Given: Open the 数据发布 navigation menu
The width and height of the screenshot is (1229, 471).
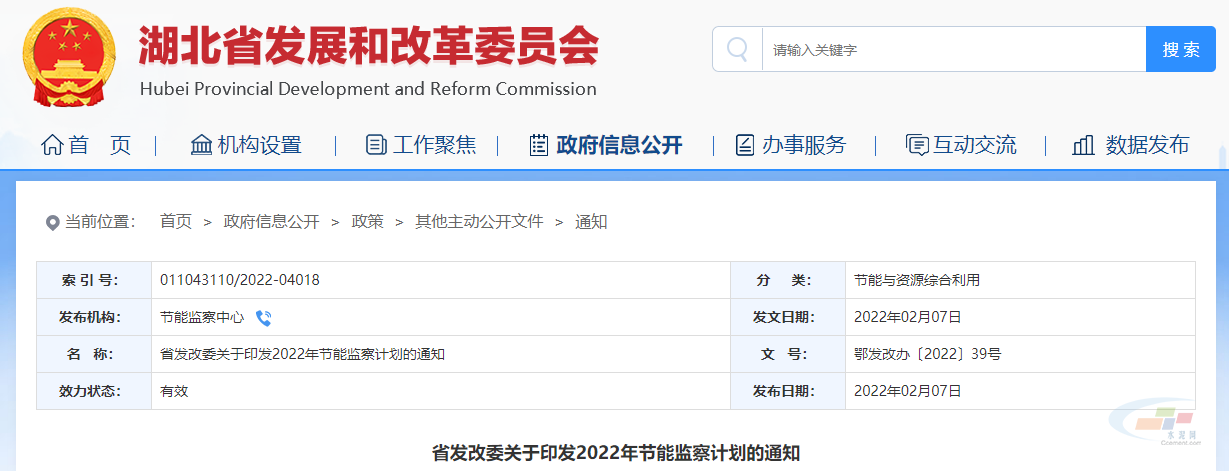Looking at the screenshot, I should coord(1147,145).
